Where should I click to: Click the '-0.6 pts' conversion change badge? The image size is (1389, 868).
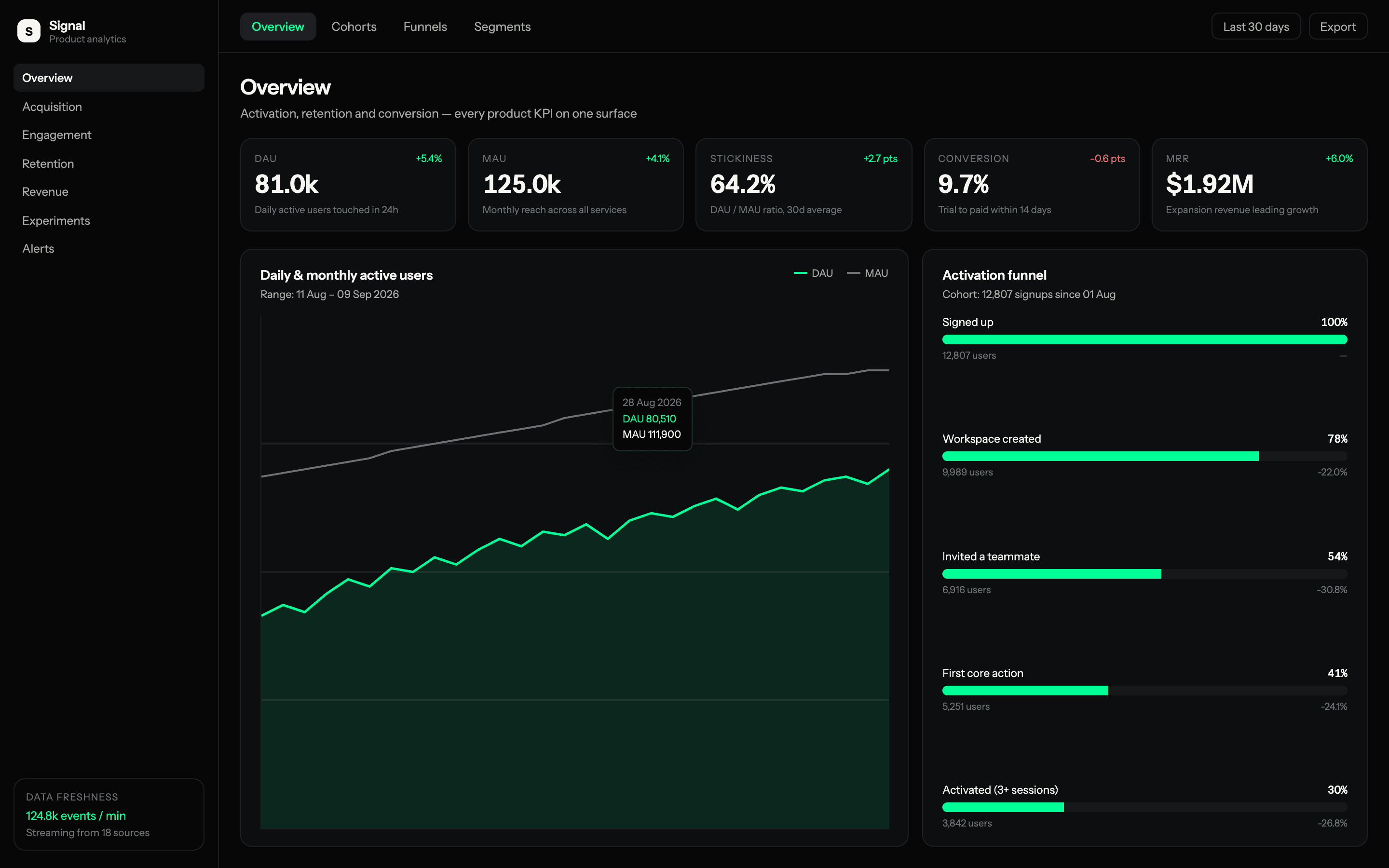[x=1108, y=159]
